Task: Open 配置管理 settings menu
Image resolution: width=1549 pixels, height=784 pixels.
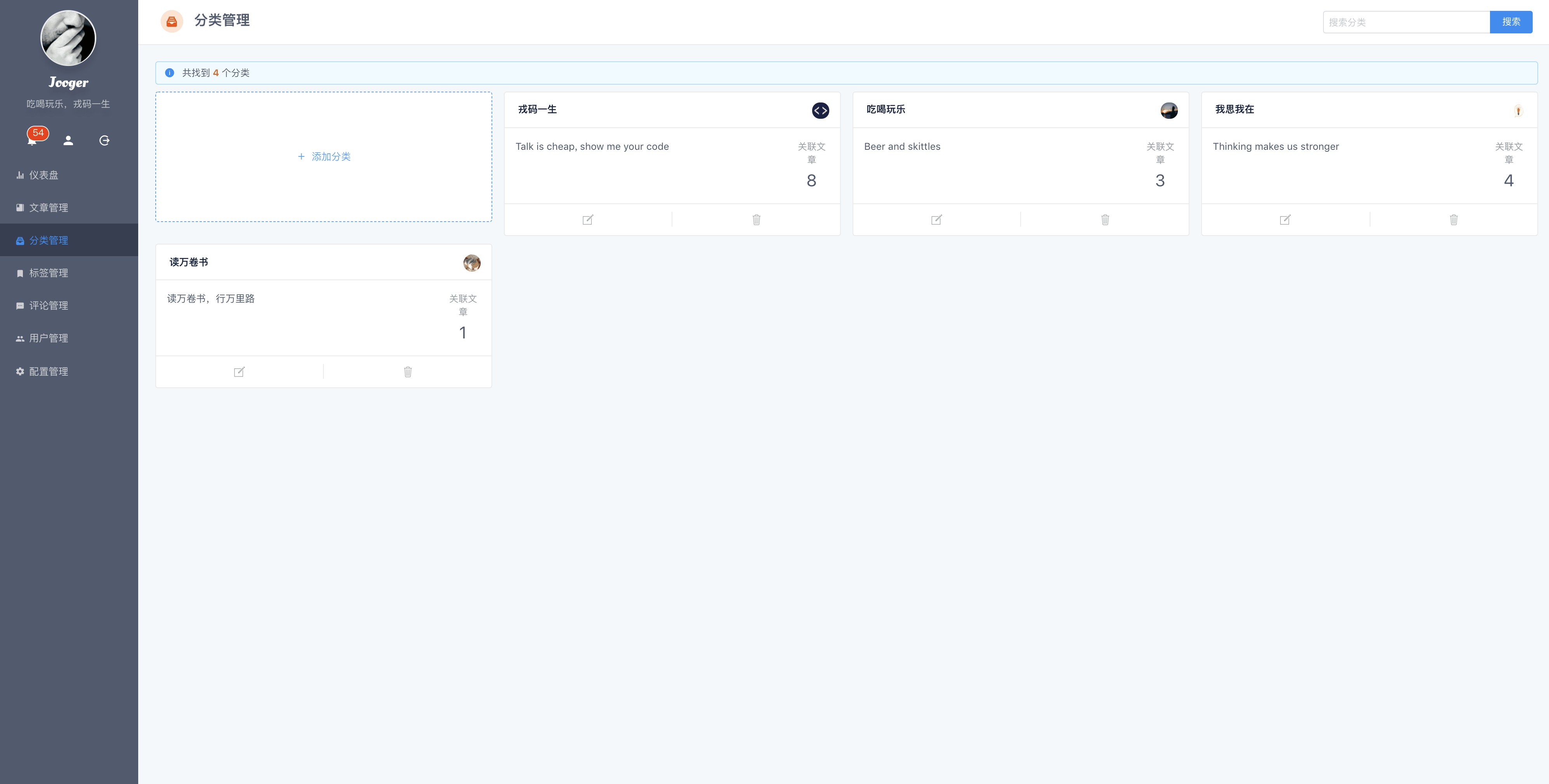Action: coord(48,371)
